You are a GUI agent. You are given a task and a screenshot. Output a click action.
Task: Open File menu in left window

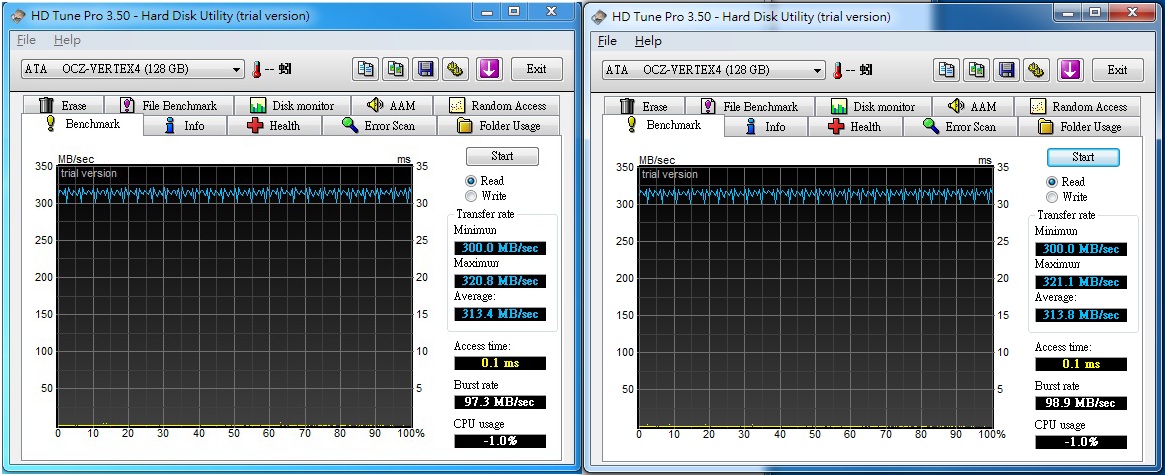point(26,39)
